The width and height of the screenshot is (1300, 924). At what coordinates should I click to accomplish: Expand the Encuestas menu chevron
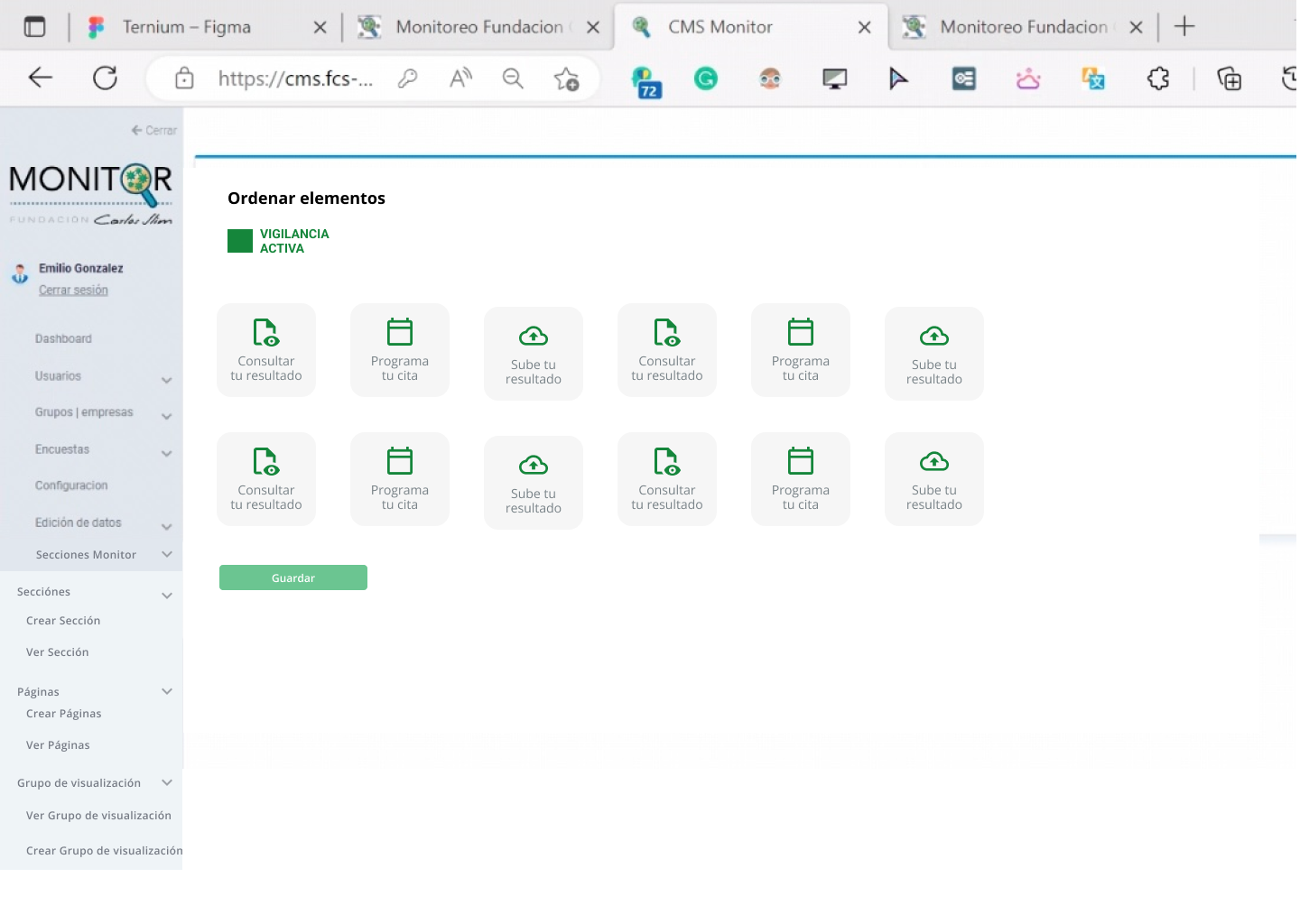tap(167, 453)
